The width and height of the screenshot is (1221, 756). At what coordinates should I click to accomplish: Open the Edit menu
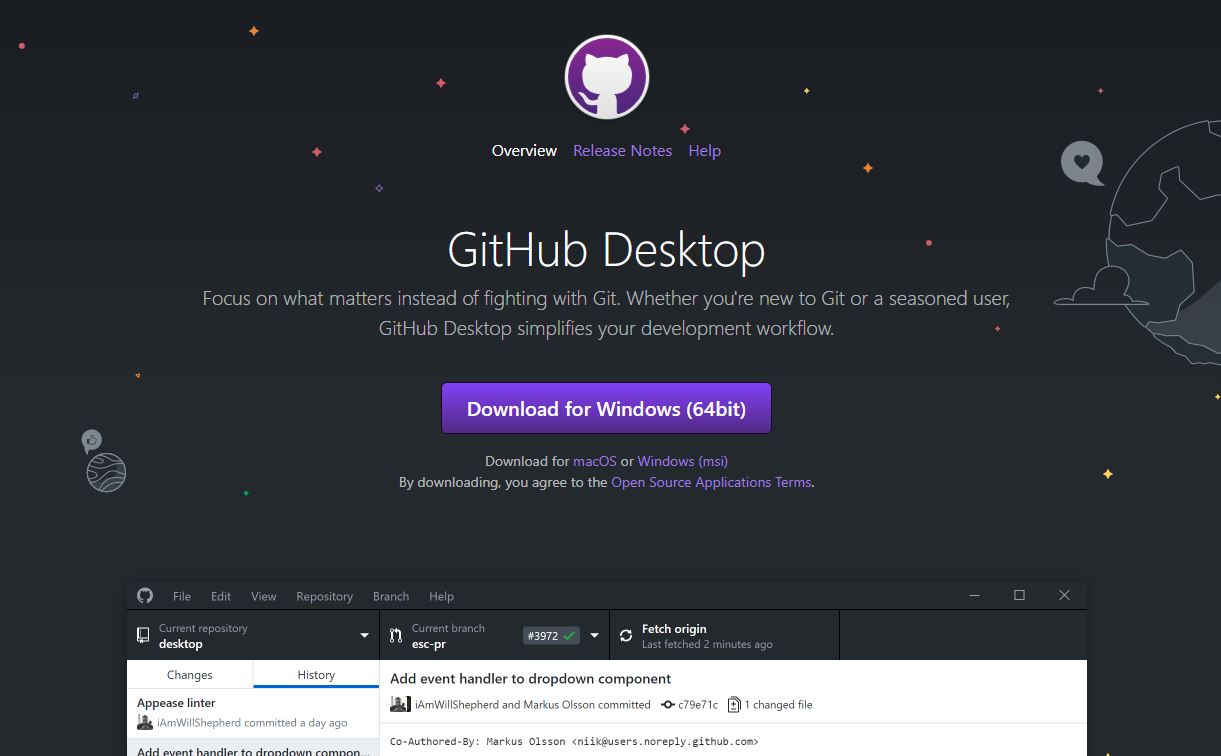click(x=221, y=596)
